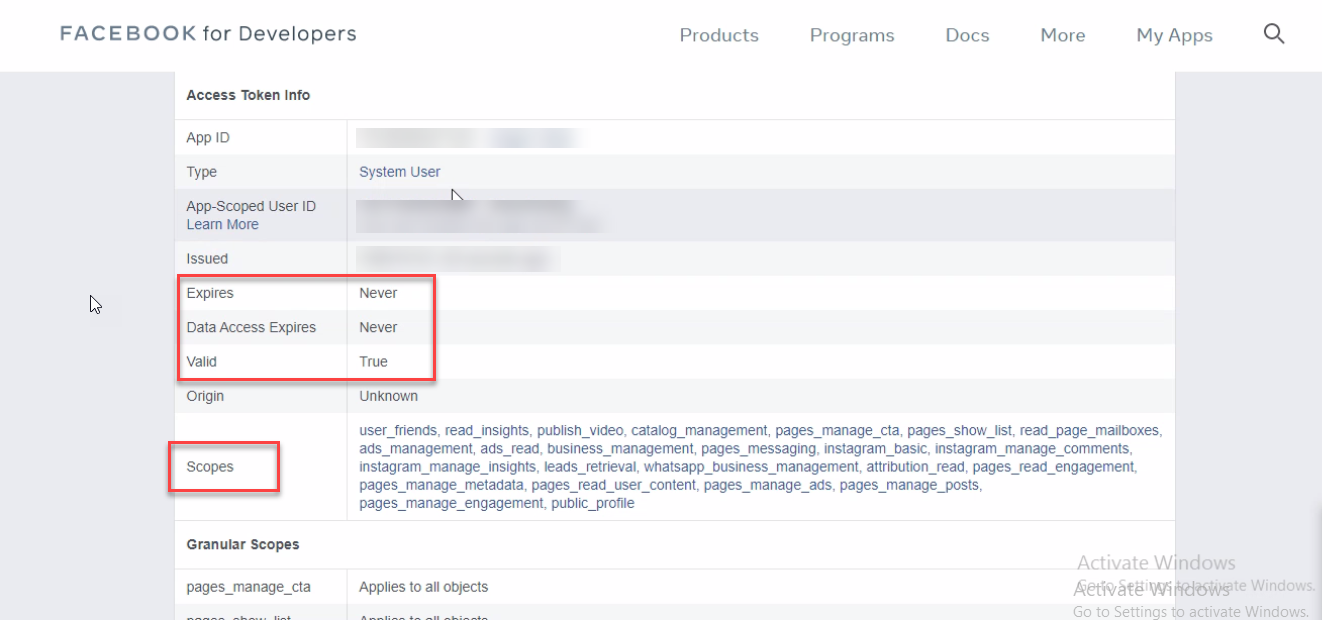Click the catalog_management scope
The image size is (1322, 620).
tap(699, 431)
